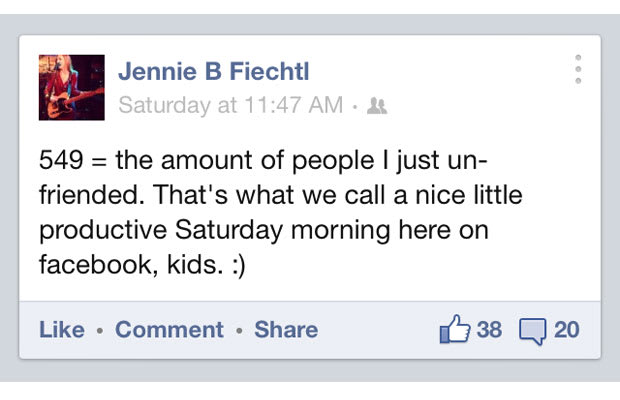Click the dot separator between Comment and Share
This screenshot has width=620, height=400.
tap(239, 330)
